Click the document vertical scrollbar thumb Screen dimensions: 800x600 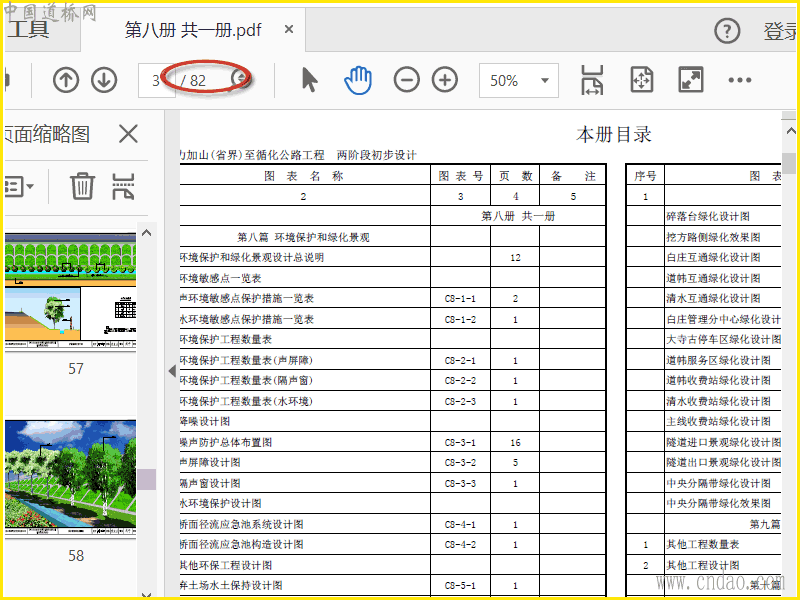tap(789, 164)
